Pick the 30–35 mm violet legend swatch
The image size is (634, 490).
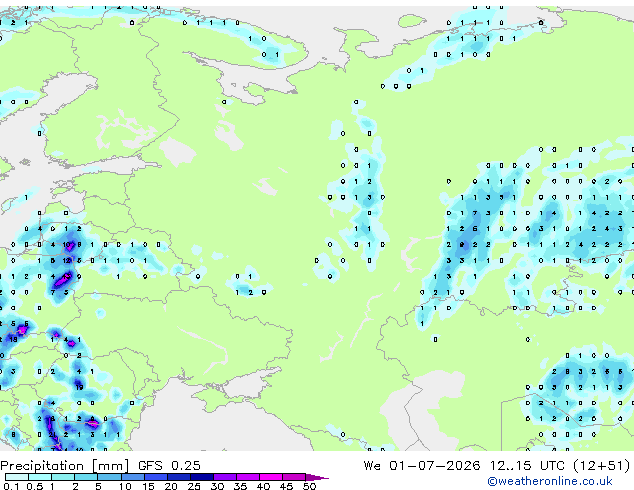[224, 477]
